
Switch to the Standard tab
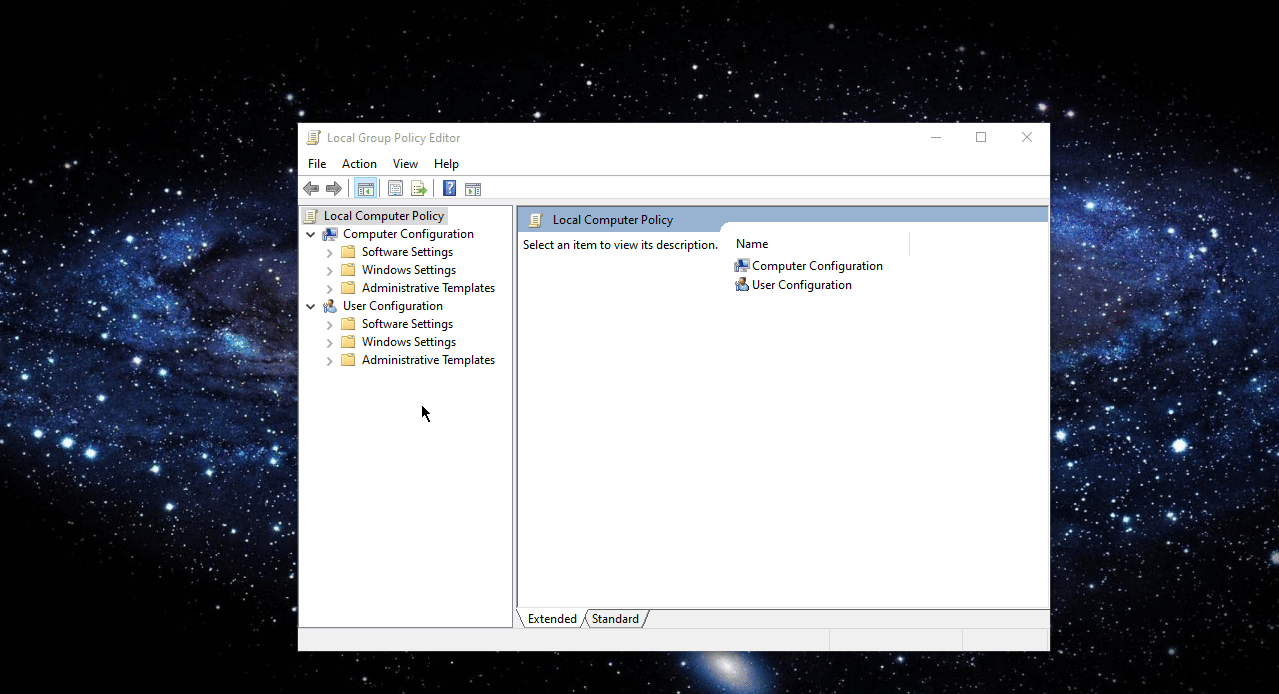[x=615, y=619]
